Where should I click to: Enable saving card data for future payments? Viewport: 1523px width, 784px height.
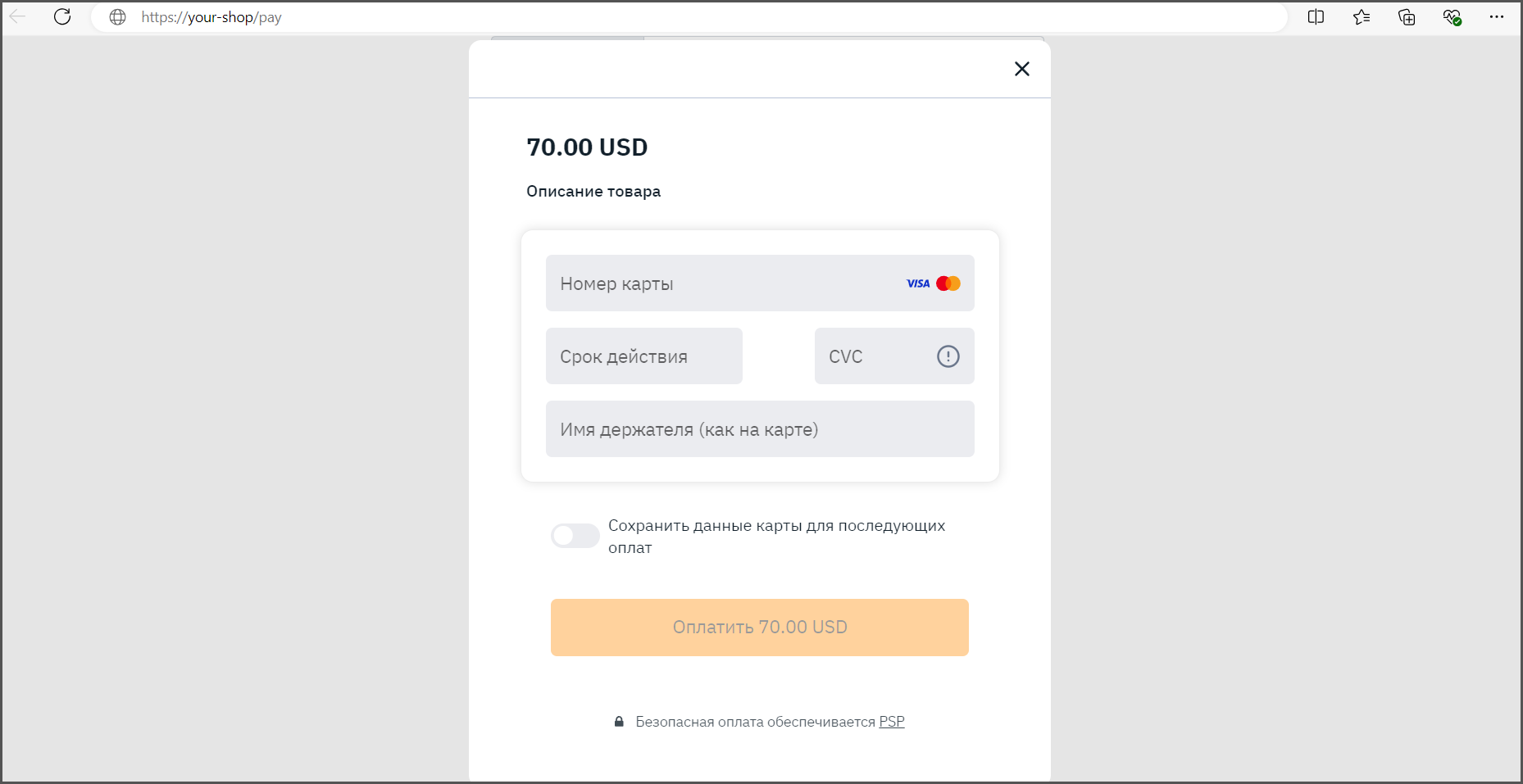(575, 536)
